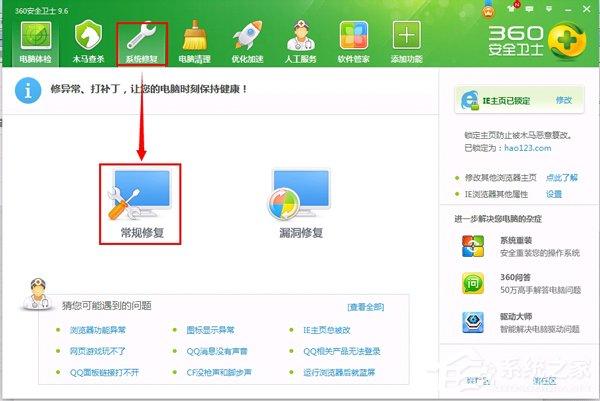Close the 360安全卫士 window
The image size is (600, 401).
(x=586, y=9)
